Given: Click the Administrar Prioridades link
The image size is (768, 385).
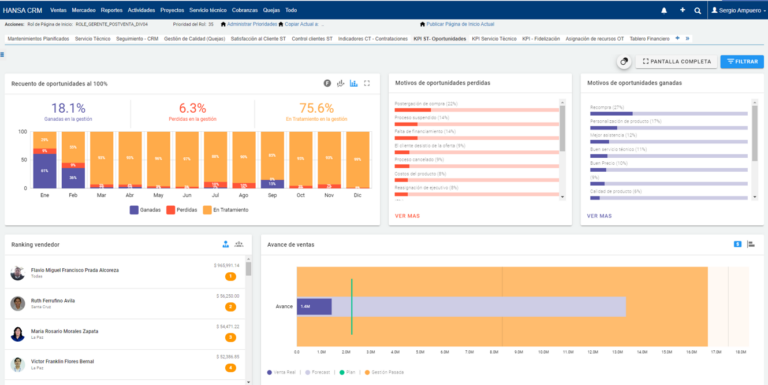Looking at the screenshot, I should click(252, 24).
